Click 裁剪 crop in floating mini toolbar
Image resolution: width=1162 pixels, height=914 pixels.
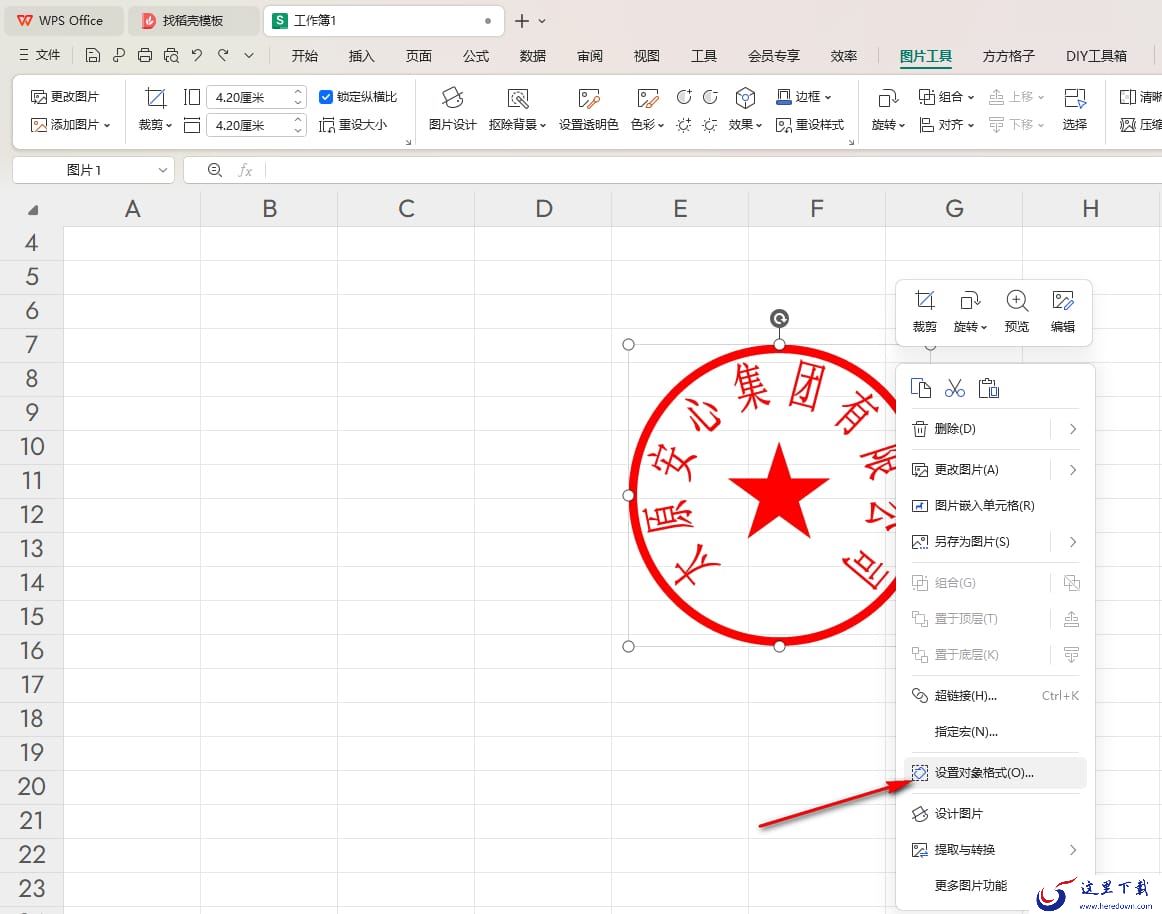tap(924, 311)
